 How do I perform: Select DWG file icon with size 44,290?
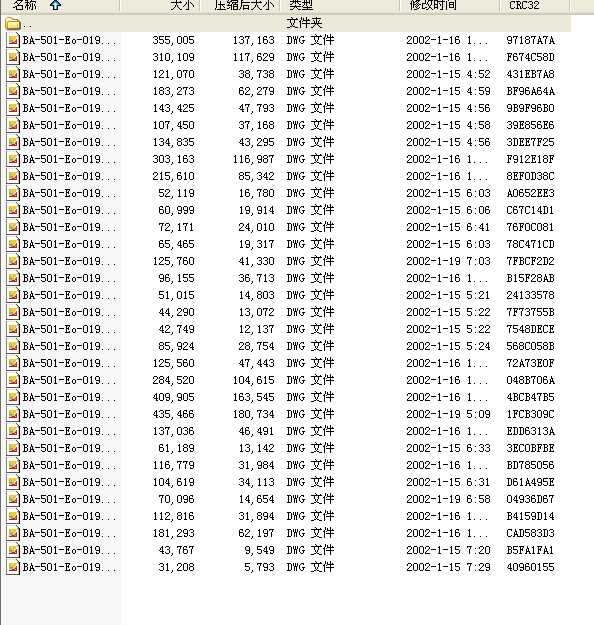pyautogui.click(x=13, y=312)
